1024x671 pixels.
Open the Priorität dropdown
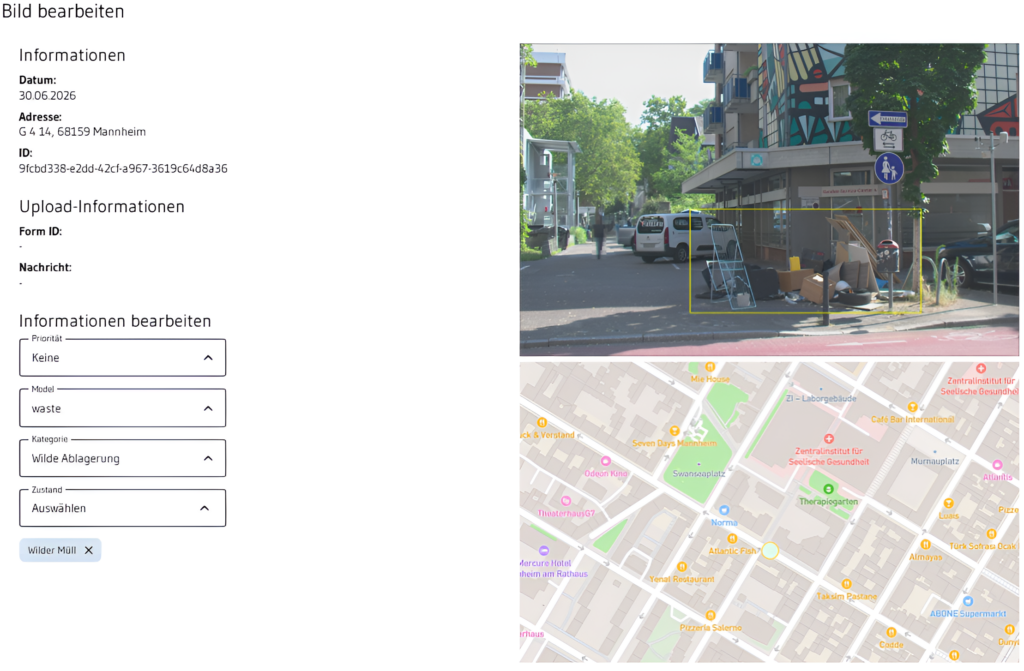[123, 357]
